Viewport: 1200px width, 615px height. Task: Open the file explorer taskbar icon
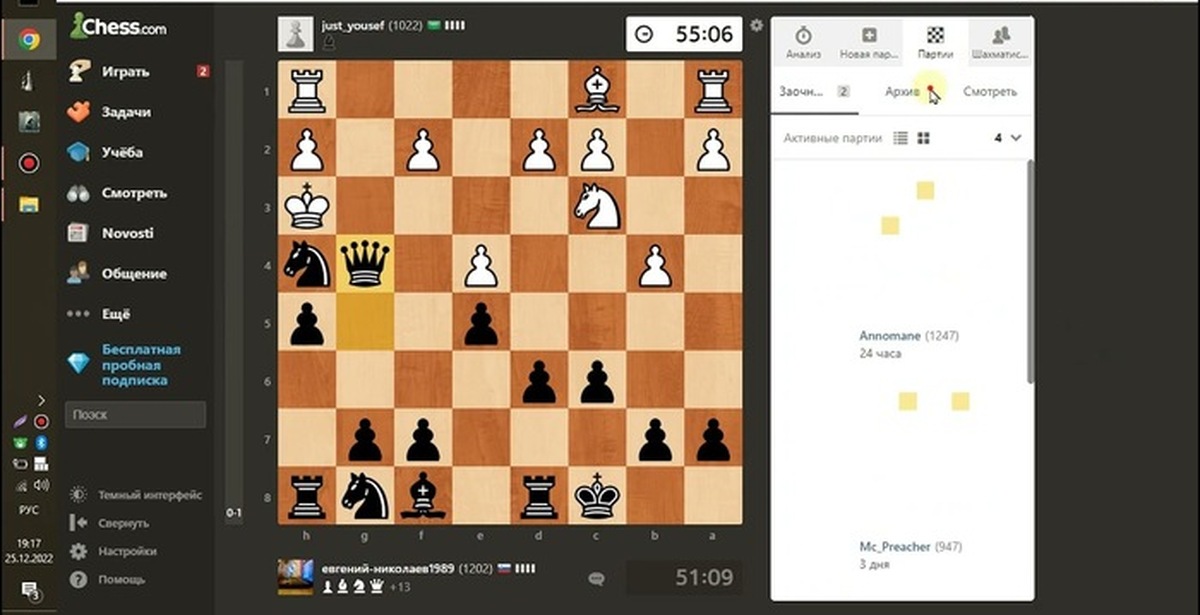pos(29,204)
